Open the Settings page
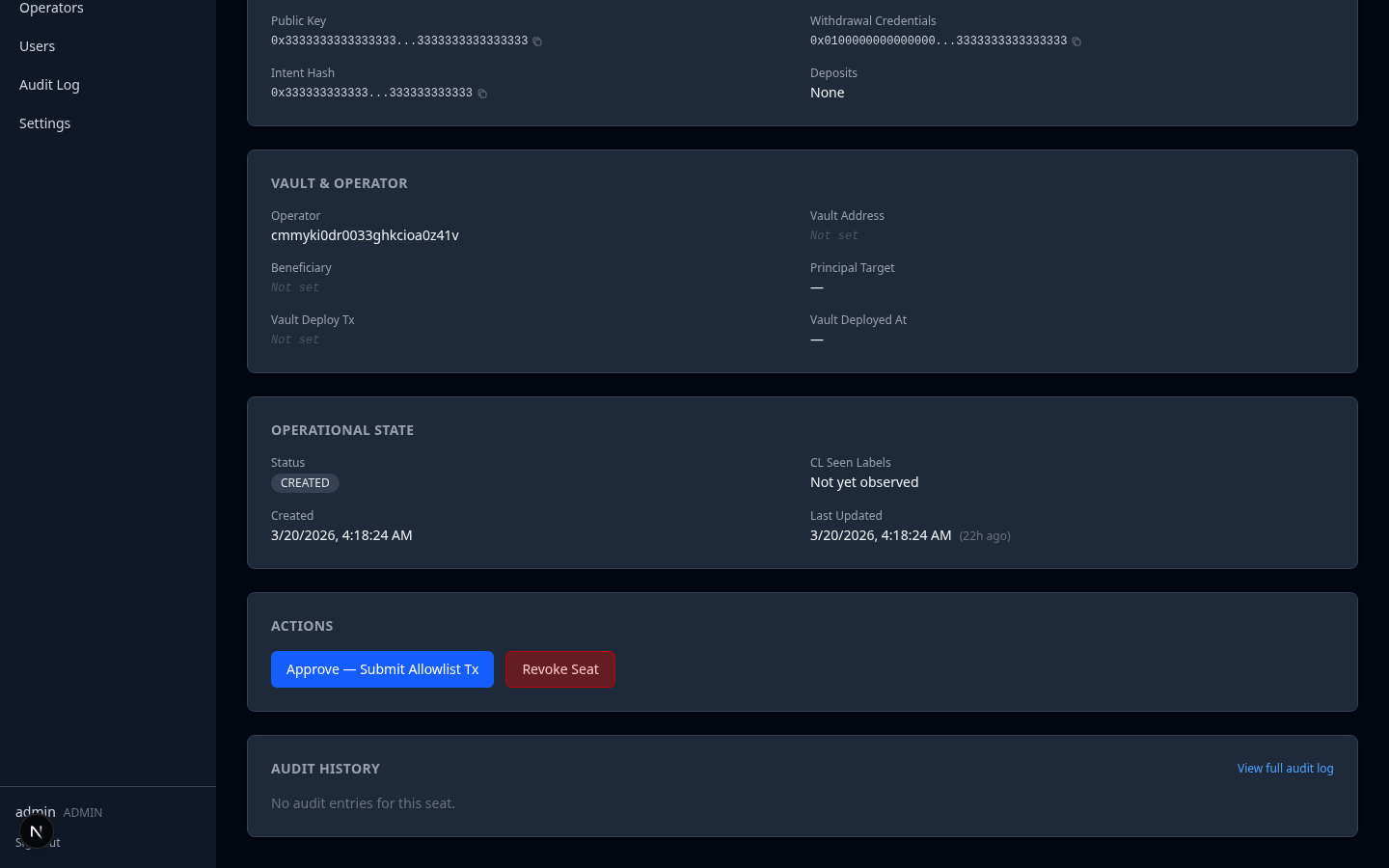 [44, 122]
